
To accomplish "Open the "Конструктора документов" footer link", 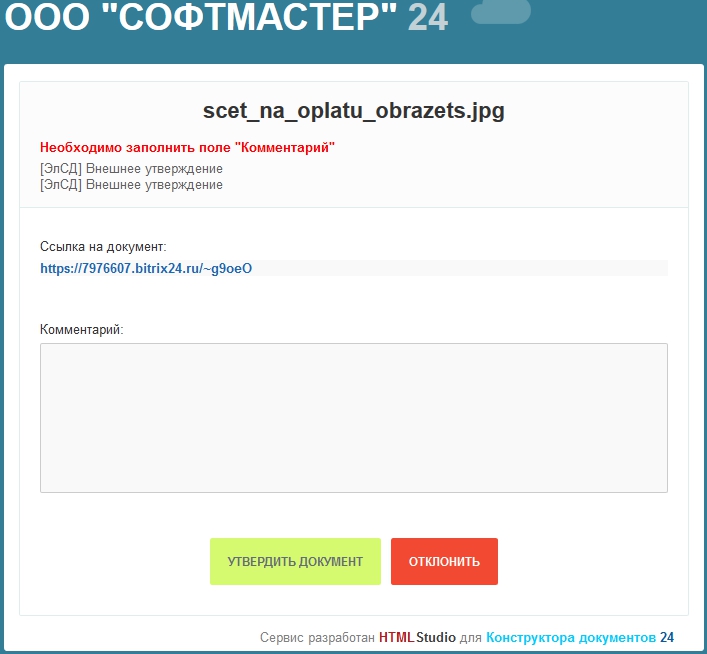I will pos(570,637).
